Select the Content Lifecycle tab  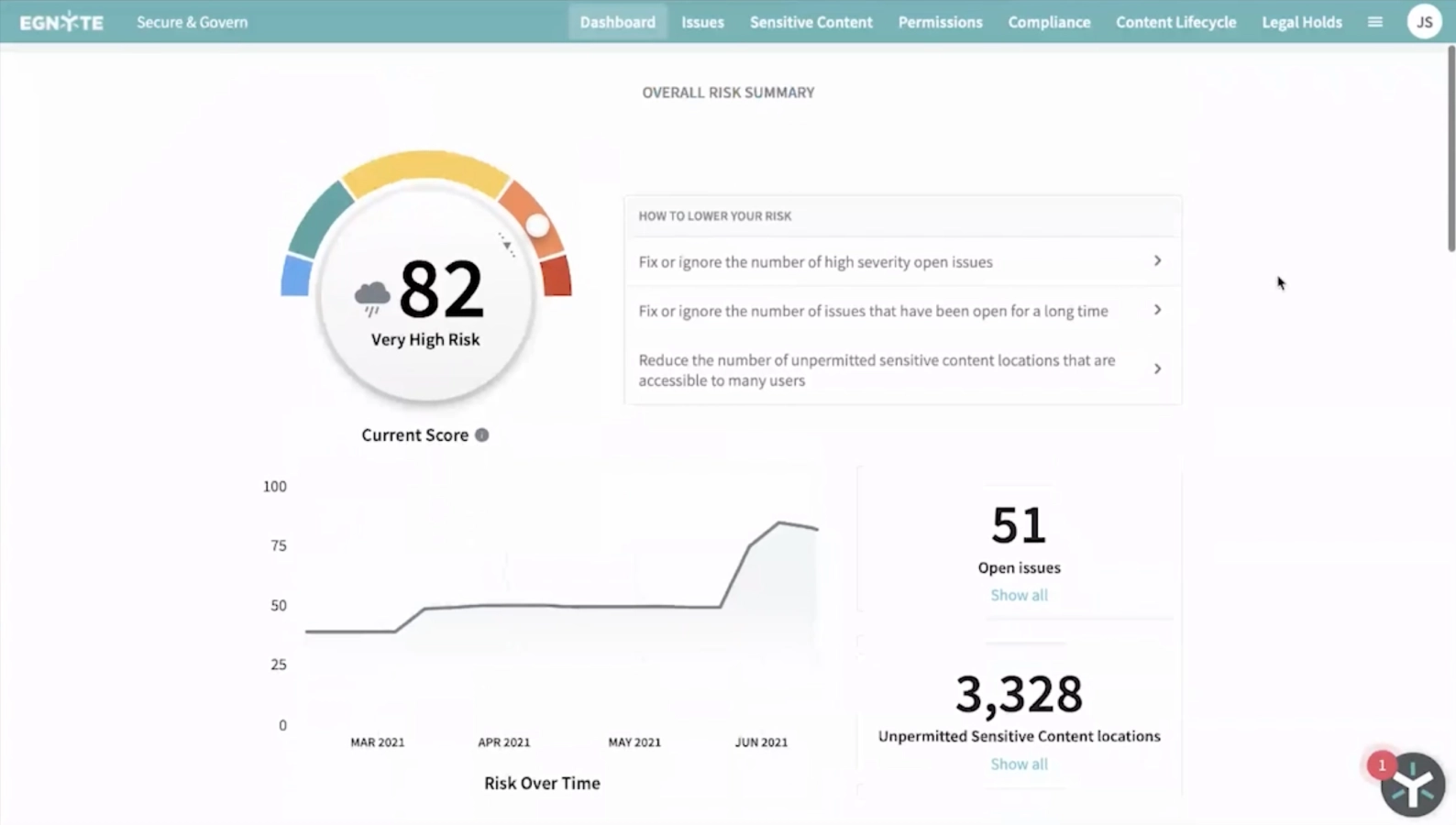click(1175, 22)
